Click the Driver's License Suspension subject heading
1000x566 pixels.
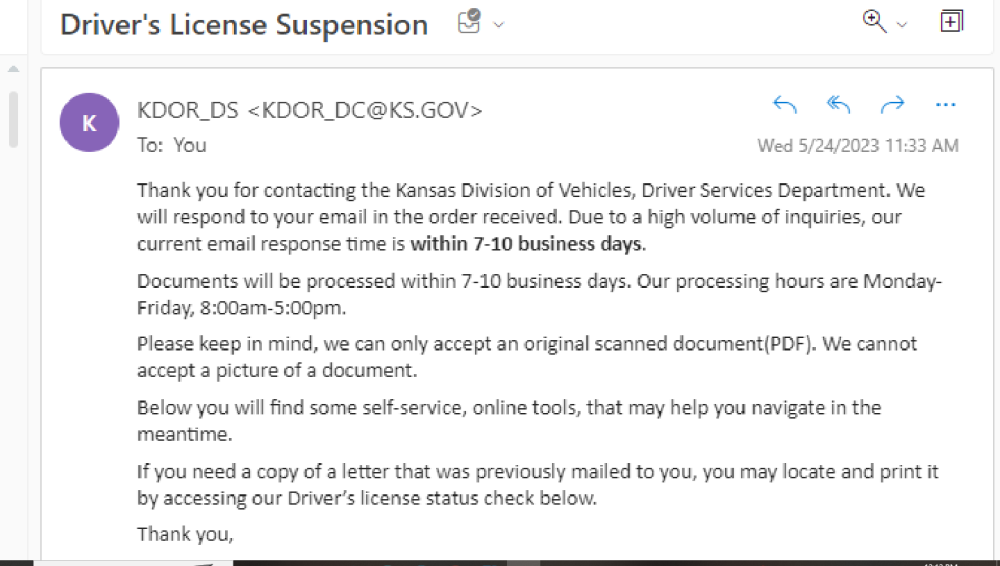click(x=244, y=25)
